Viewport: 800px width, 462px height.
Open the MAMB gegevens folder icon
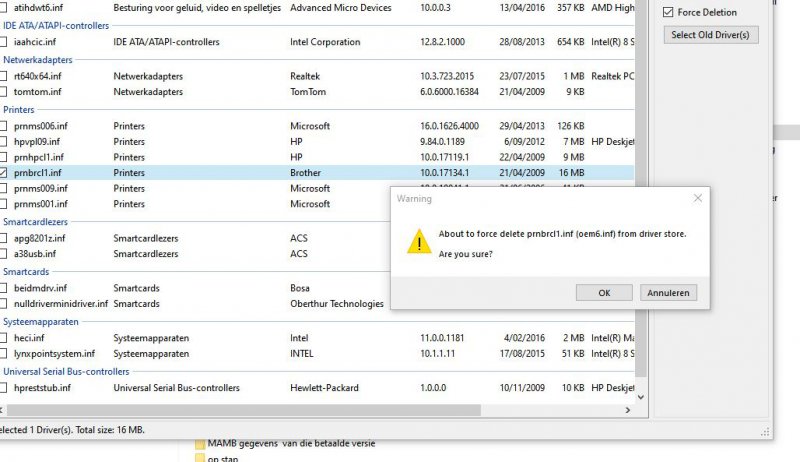coord(200,443)
